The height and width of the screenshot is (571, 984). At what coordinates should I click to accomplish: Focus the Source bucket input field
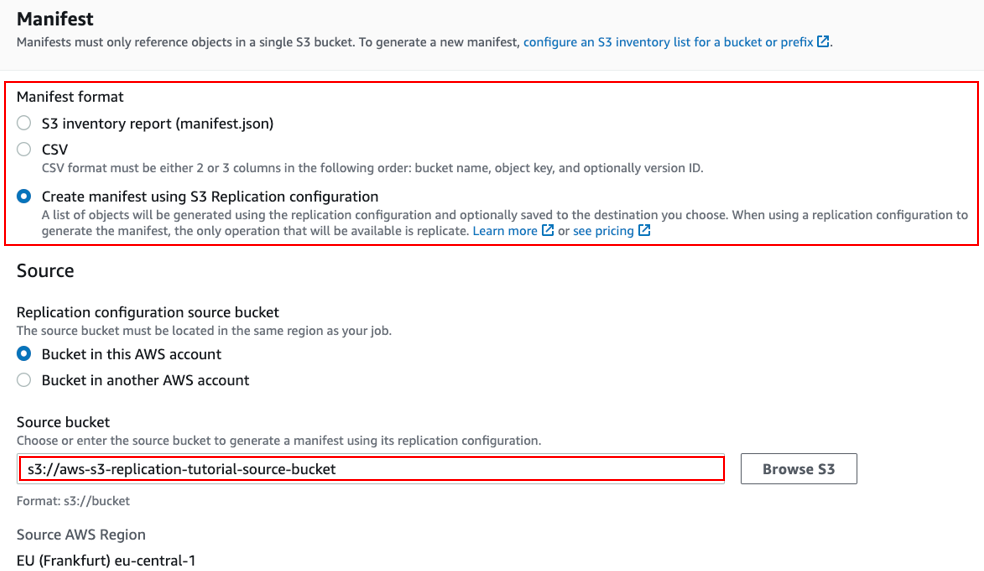tap(371, 469)
